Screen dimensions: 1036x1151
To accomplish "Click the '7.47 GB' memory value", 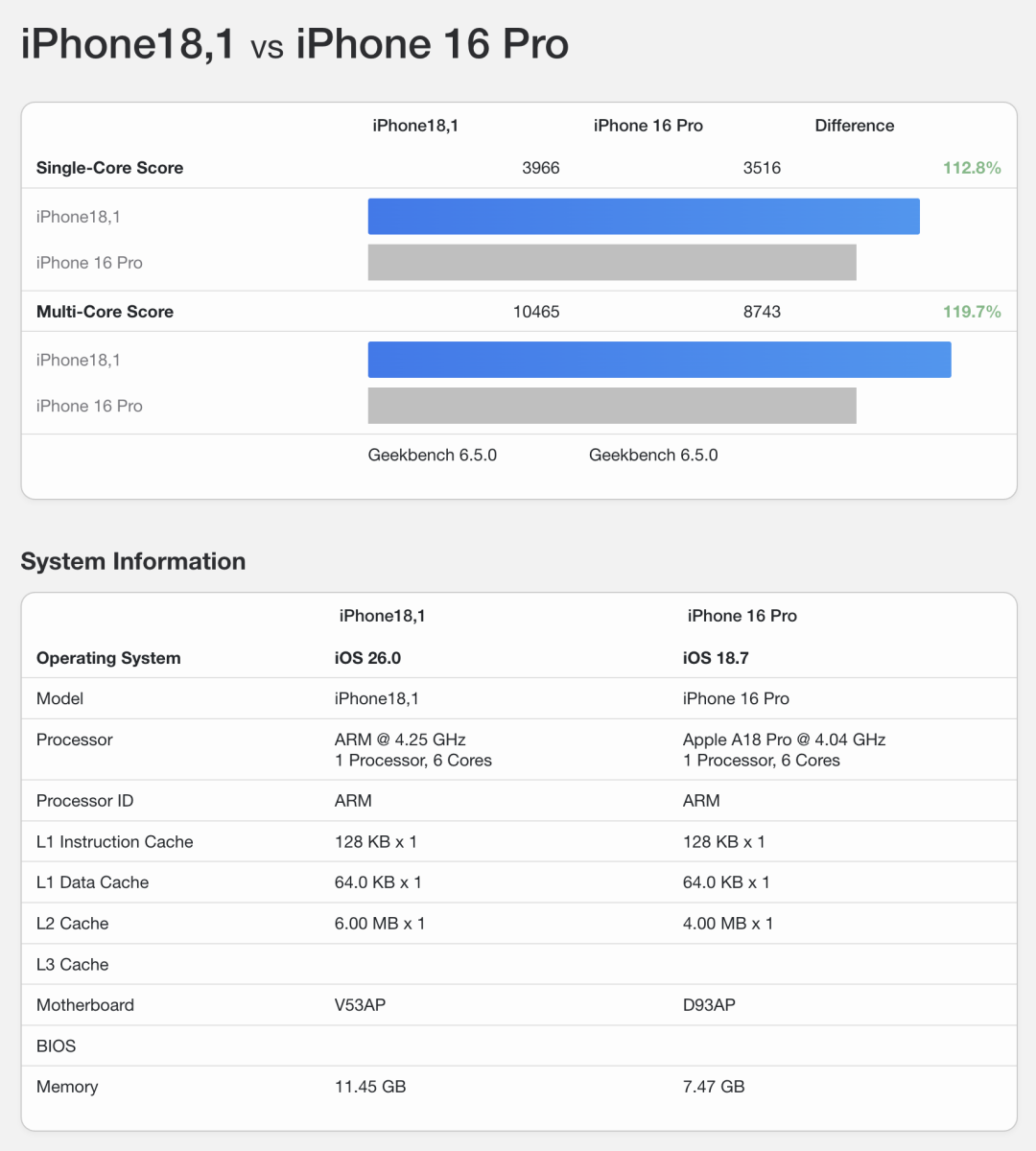I will click(x=714, y=1087).
